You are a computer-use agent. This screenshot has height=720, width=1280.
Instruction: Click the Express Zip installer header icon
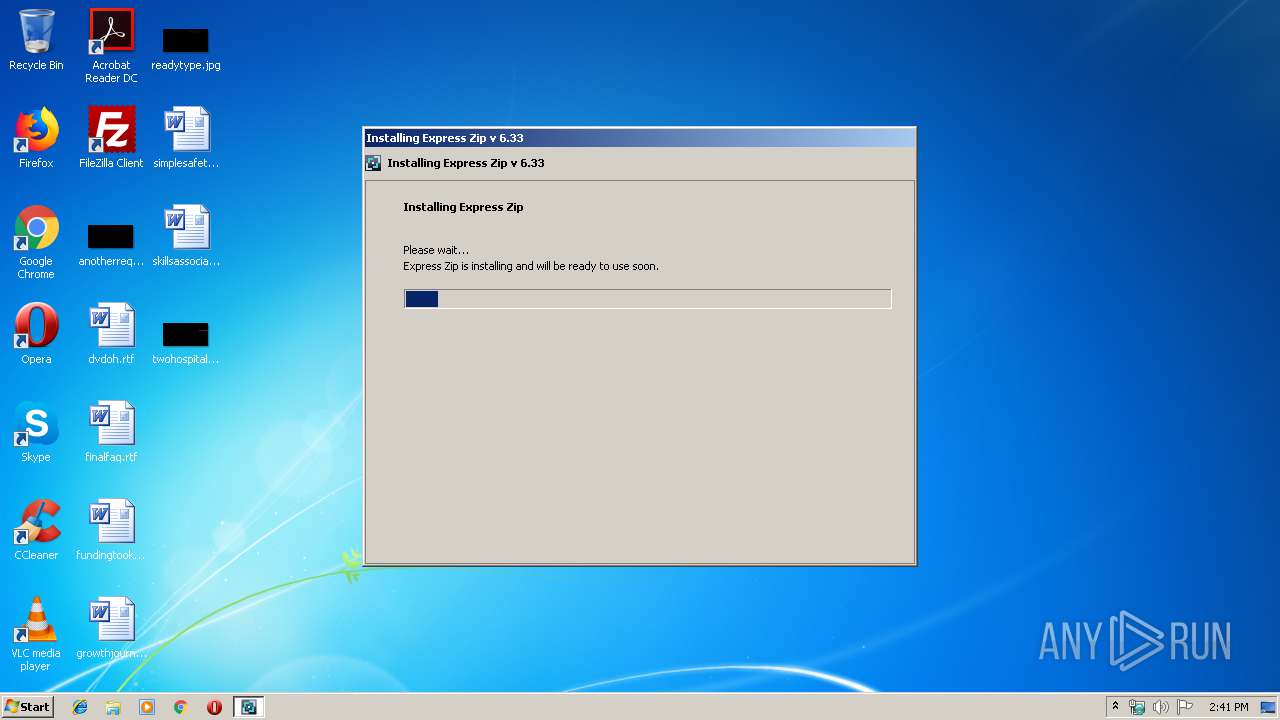point(373,163)
